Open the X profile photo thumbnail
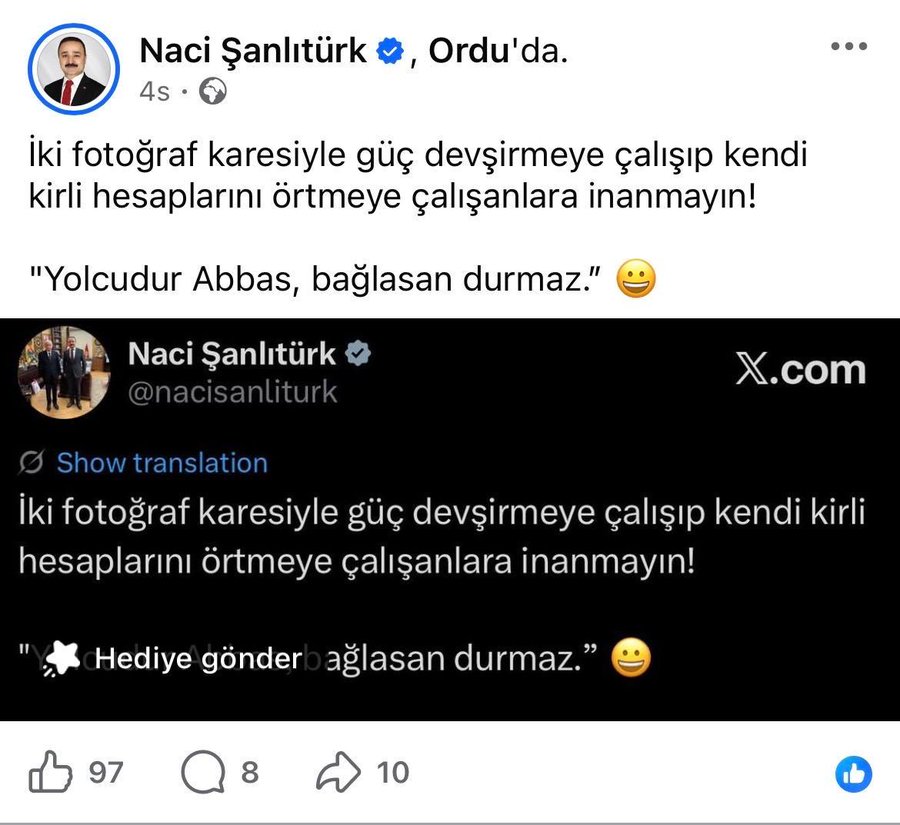Image resolution: width=900 pixels, height=825 pixels. click(64, 372)
